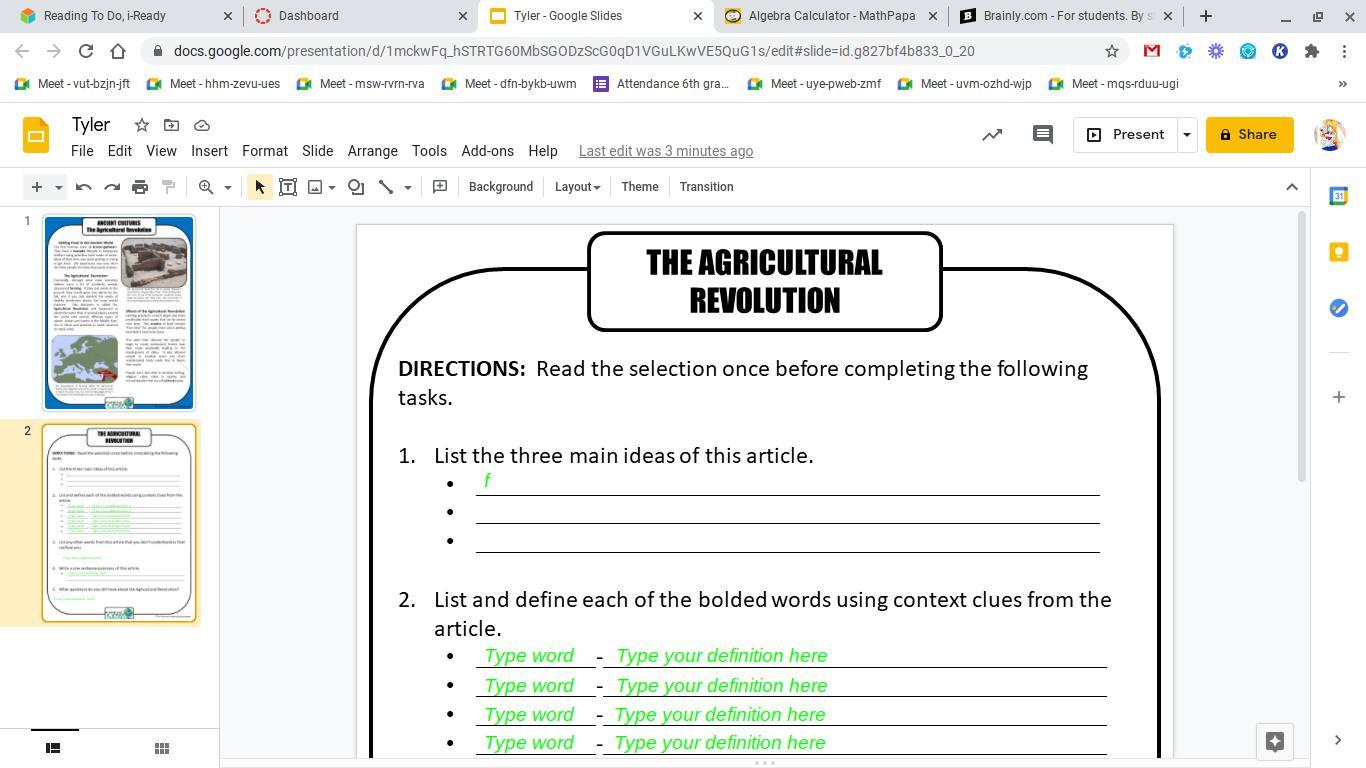The height and width of the screenshot is (768, 1366).
Task: Insert an image from toolbar
Action: (x=315, y=187)
